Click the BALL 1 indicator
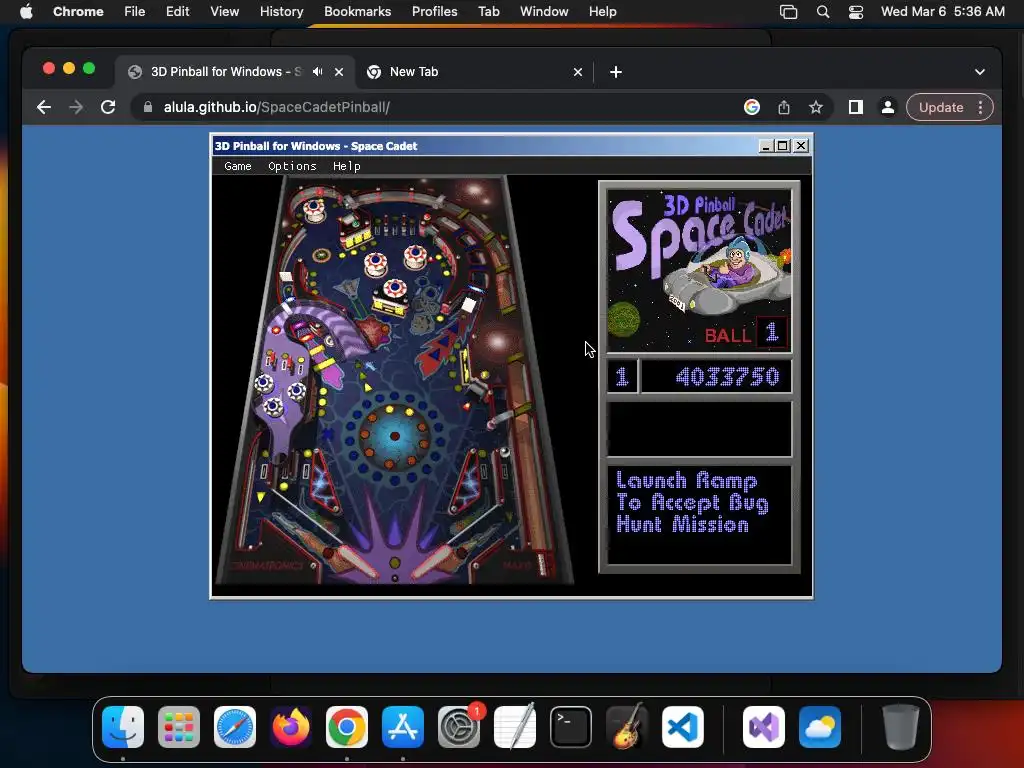1024x768 pixels. point(745,334)
